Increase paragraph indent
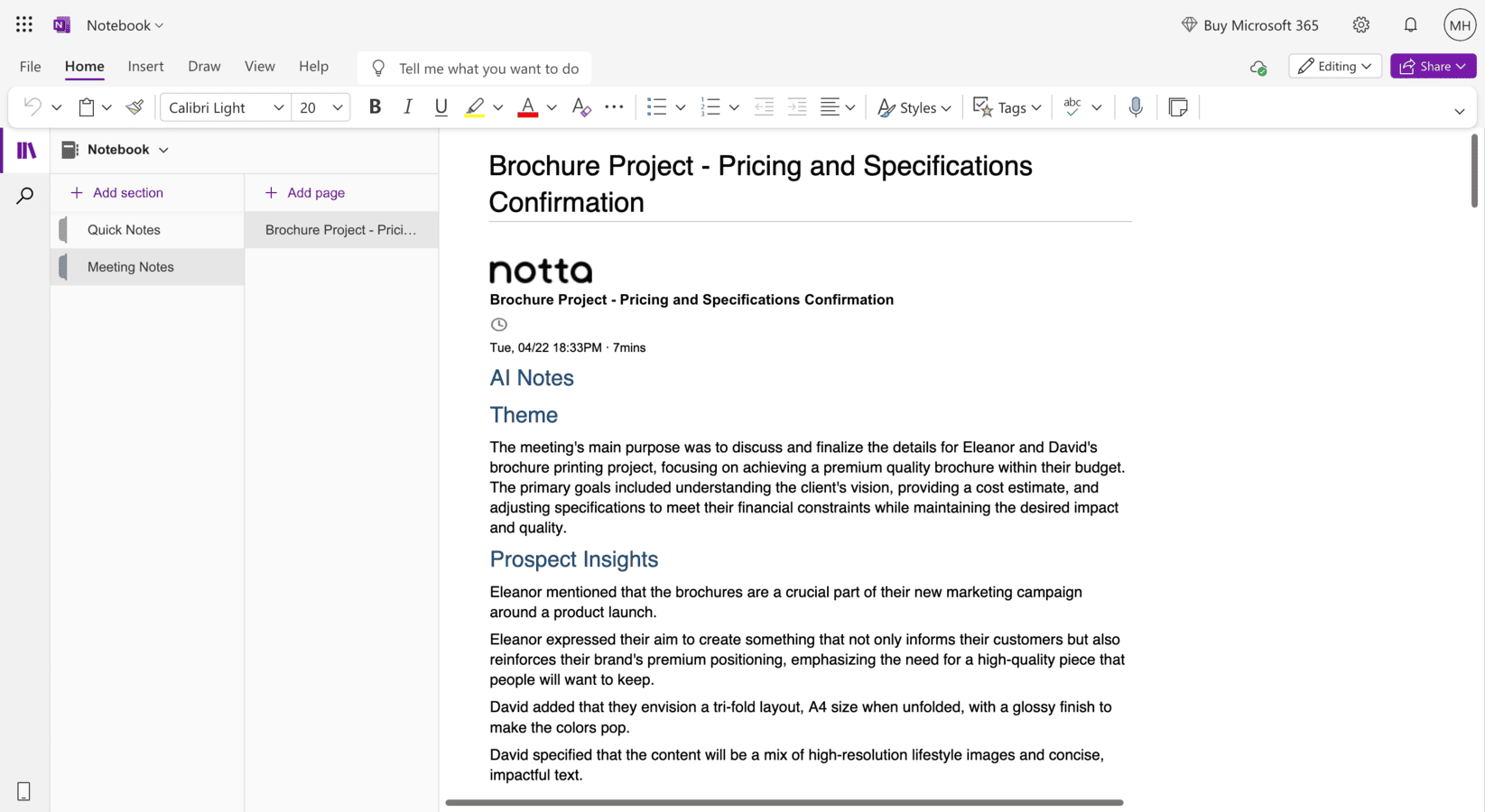Screen dimensions: 1485x812 pos(797,107)
